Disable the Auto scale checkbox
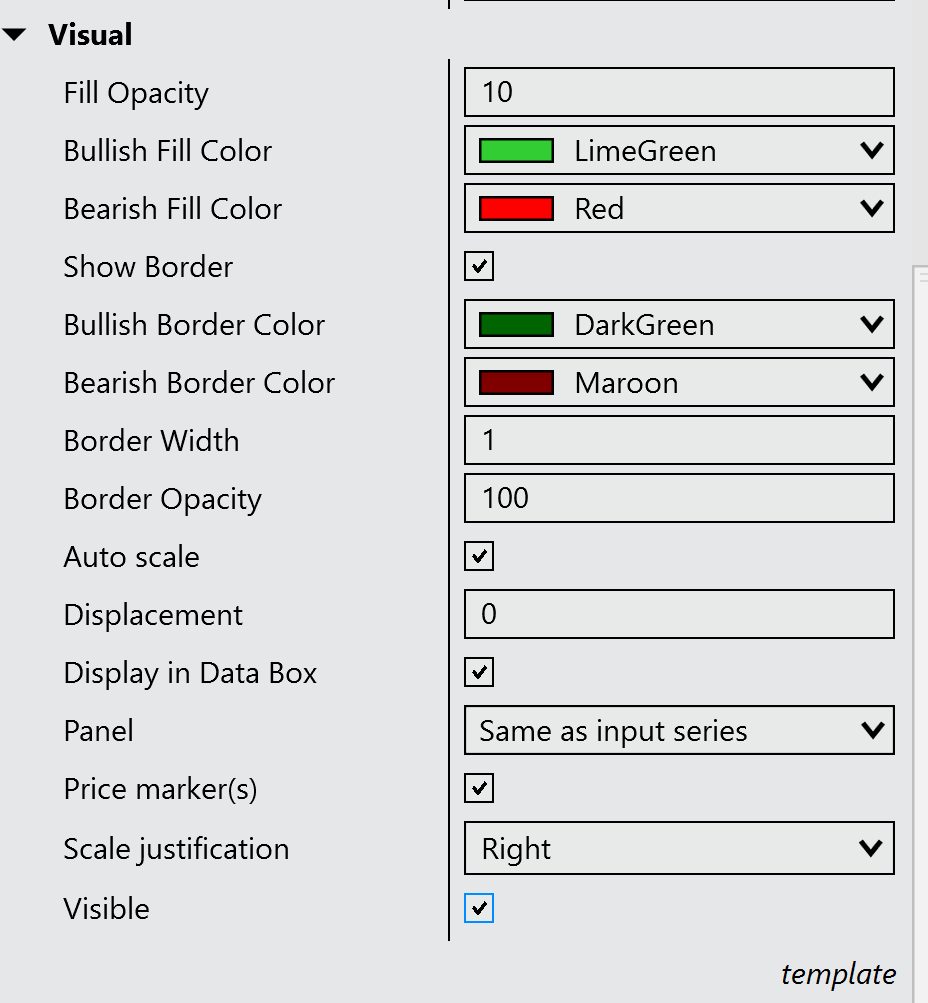The width and height of the screenshot is (928, 1003). [x=479, y=557]
